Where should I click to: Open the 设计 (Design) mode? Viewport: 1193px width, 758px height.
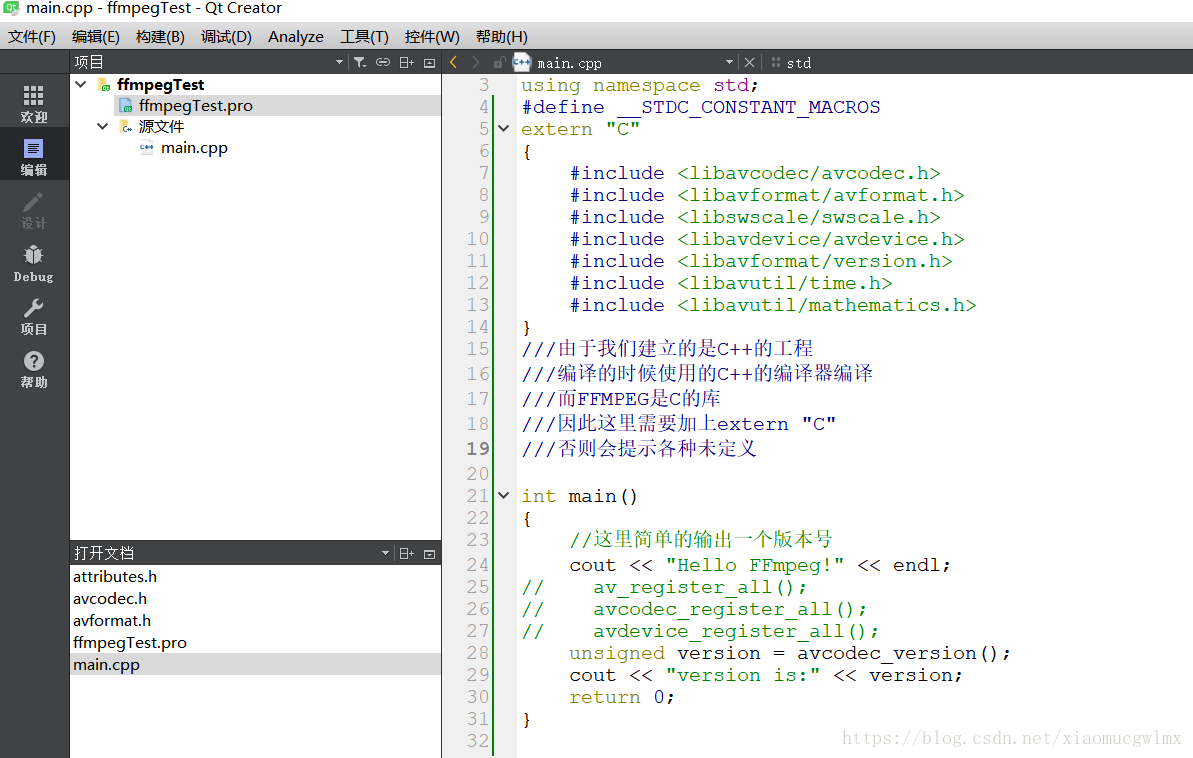[x=33, y=210]
